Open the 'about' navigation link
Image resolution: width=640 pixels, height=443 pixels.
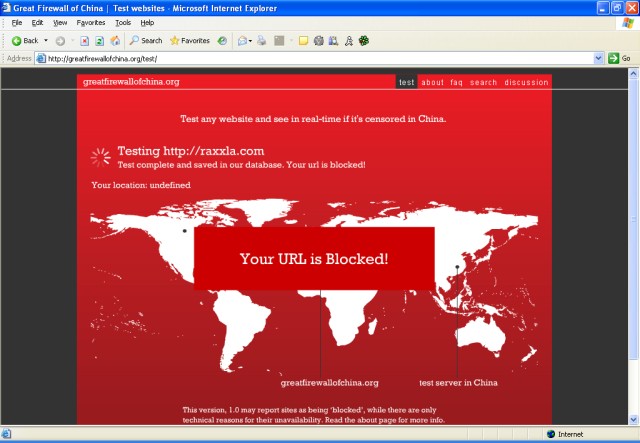click(433, 82)
